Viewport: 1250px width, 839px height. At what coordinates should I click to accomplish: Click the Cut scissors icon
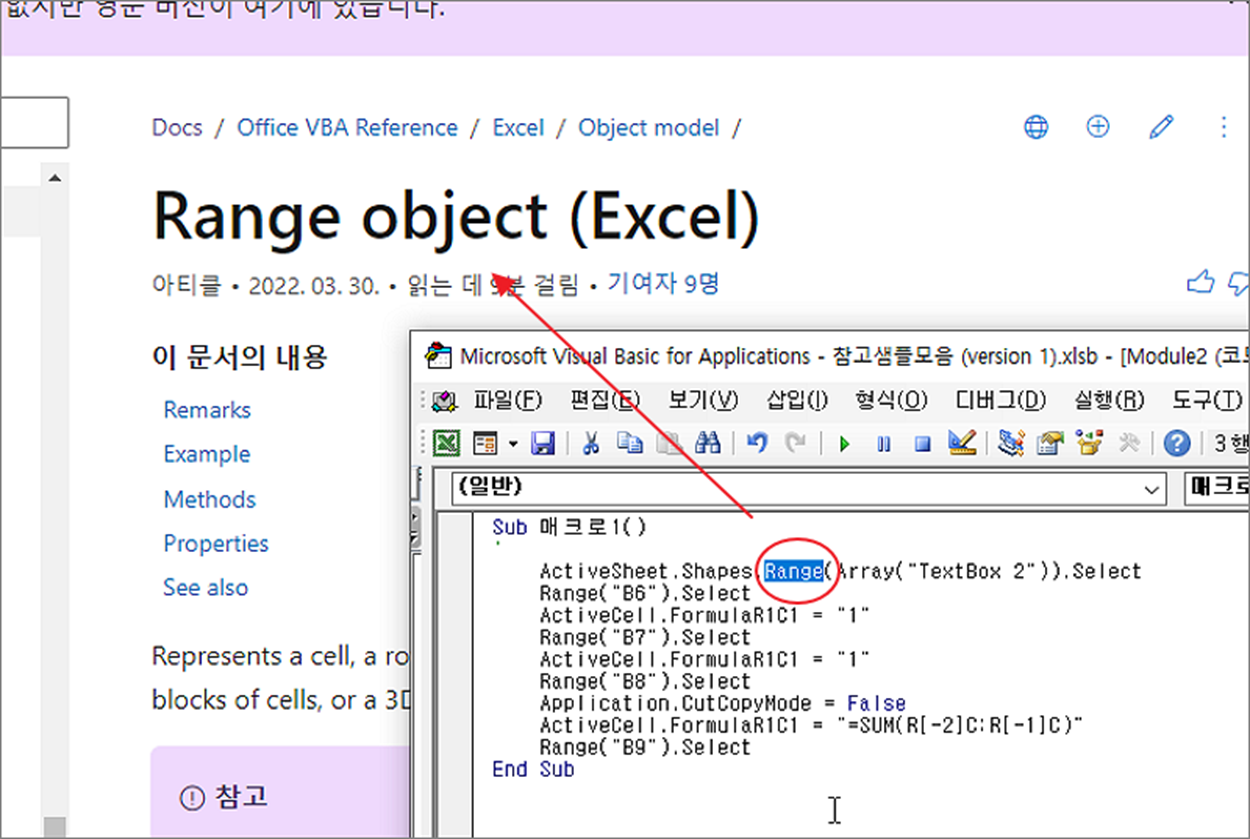click(591, 443)
